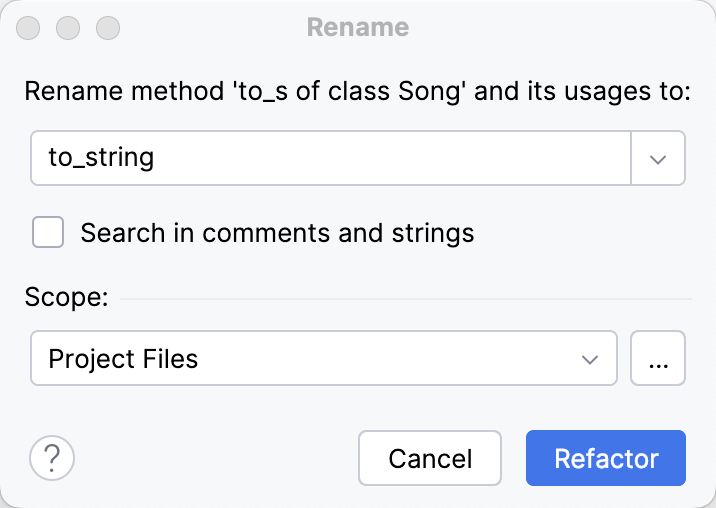The width and height of the screenshot is (716, 508).
Task: Open the scope browse ellipsis button
Action: click(658, 358)
